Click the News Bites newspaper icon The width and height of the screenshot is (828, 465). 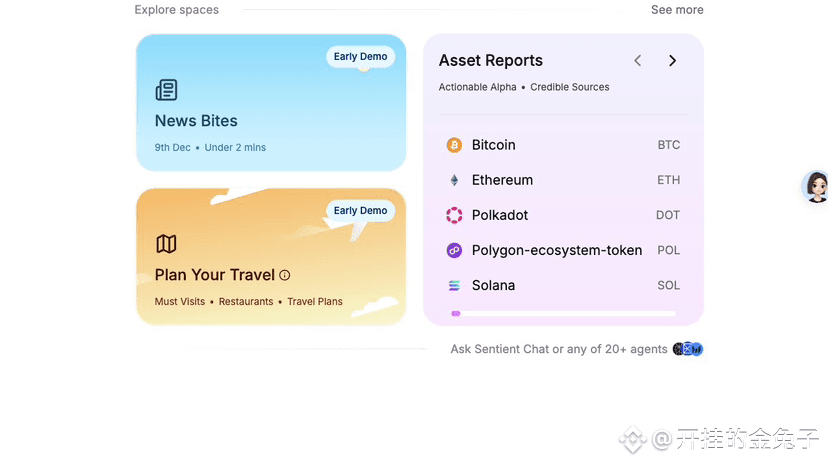tap(166, 90)
